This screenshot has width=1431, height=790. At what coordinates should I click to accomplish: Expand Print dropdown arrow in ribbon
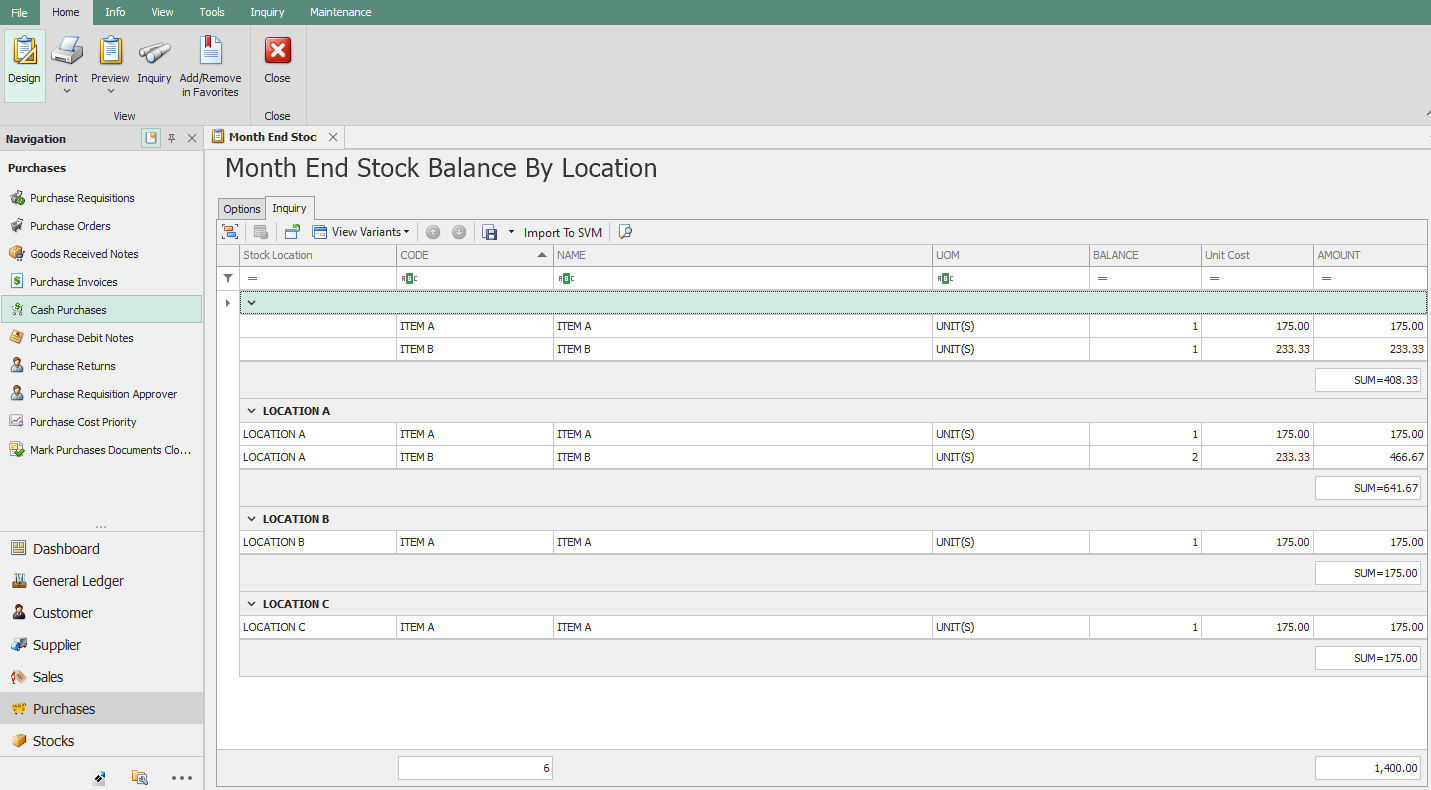[67, 91]
